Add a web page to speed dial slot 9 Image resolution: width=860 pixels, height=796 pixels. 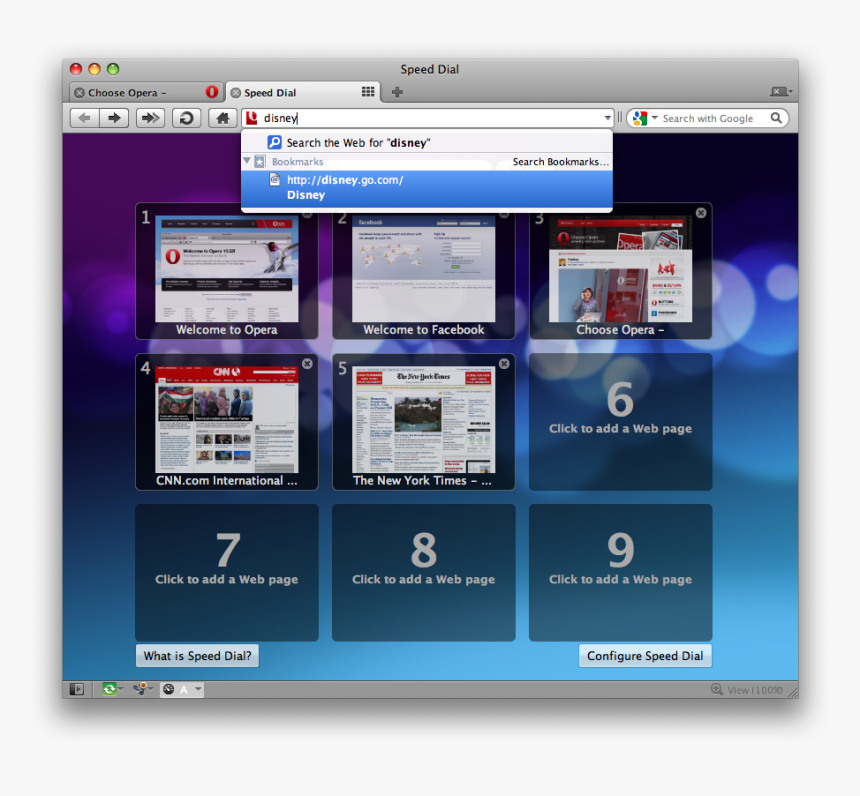(x=620, y=573)
